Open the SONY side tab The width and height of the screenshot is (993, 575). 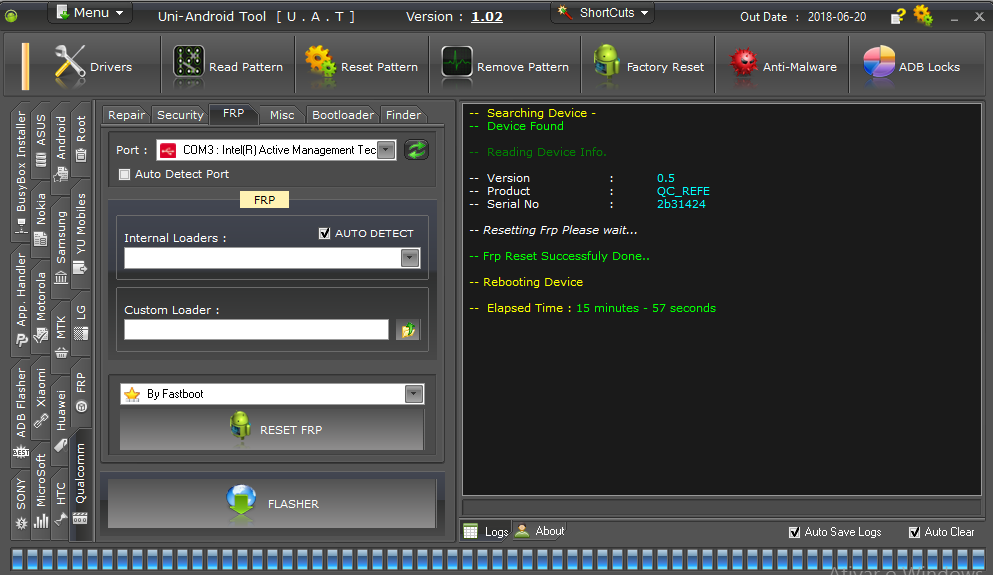click(x=21, y=503)
